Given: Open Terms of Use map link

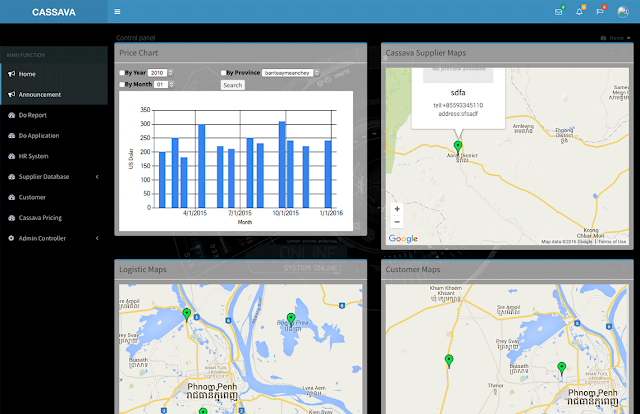Looking at the screenshot, I should (x=612, y=242).
